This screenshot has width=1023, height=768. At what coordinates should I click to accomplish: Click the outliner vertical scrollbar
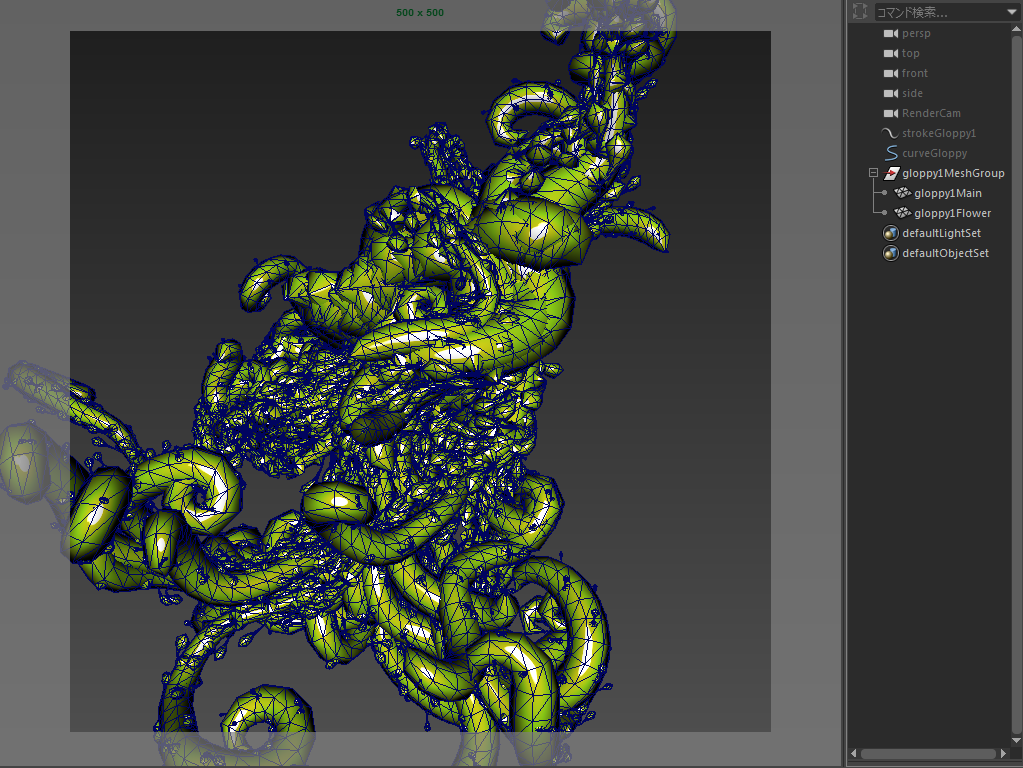1016,384
